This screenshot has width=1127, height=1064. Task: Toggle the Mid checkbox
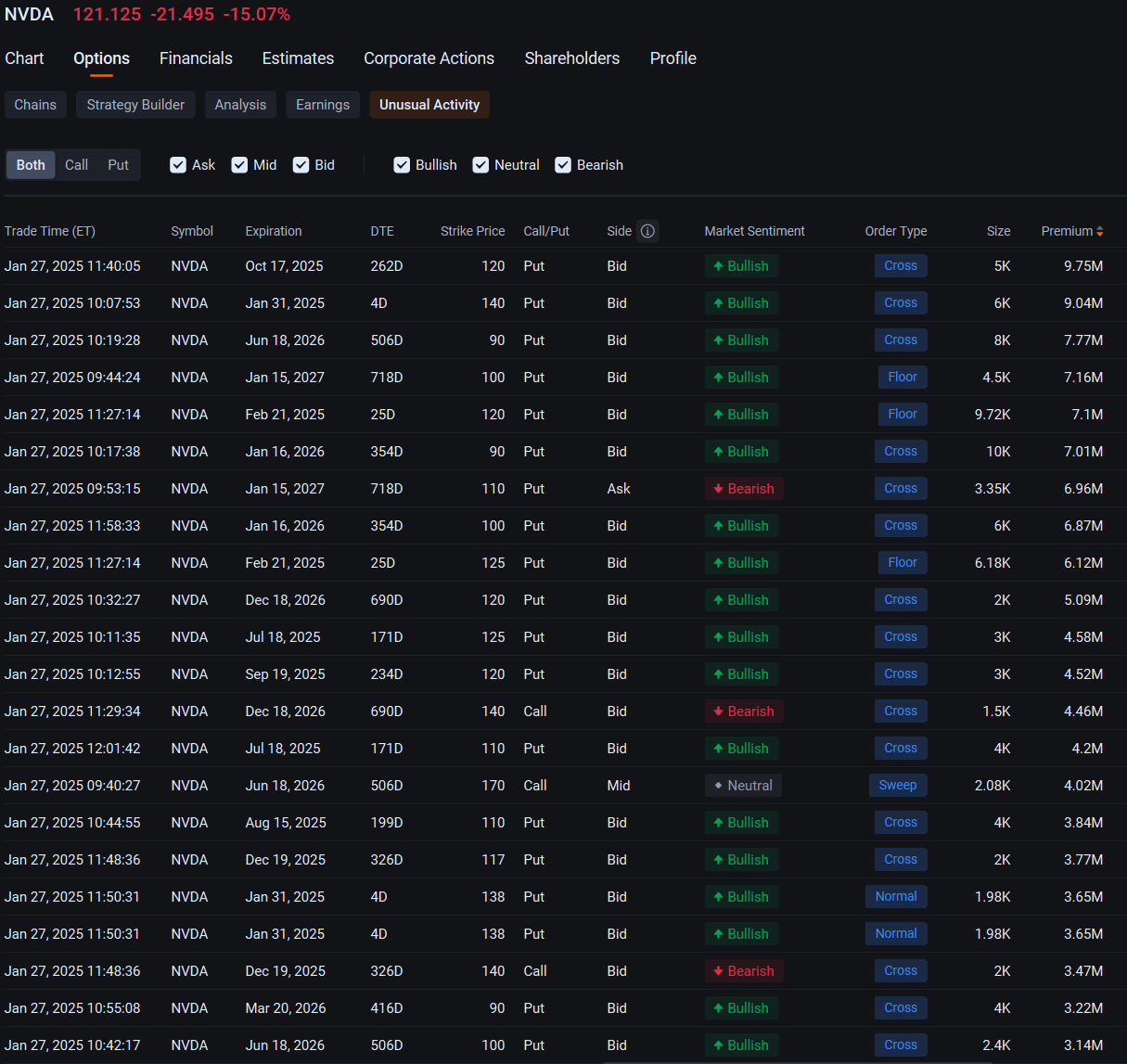(x=239, y=165)
